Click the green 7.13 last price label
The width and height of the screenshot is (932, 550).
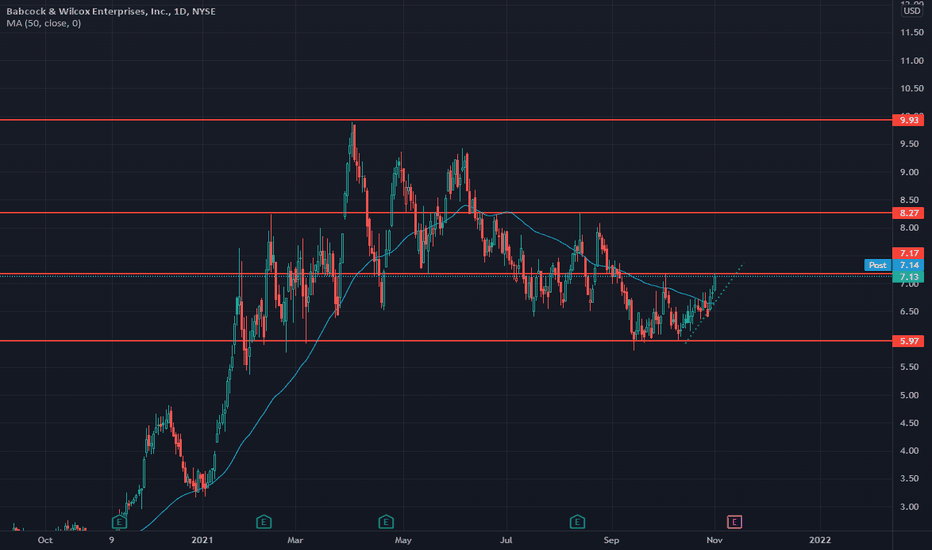(x=908, y=277)
